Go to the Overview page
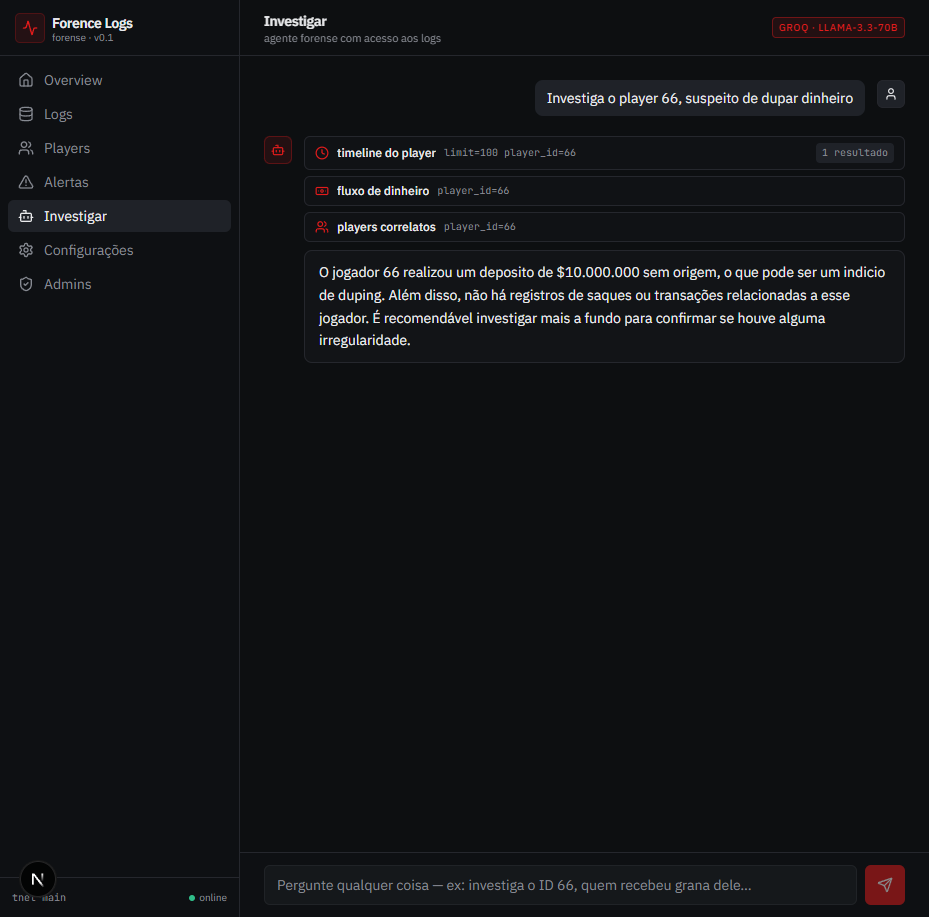 [x=120, y=80]
